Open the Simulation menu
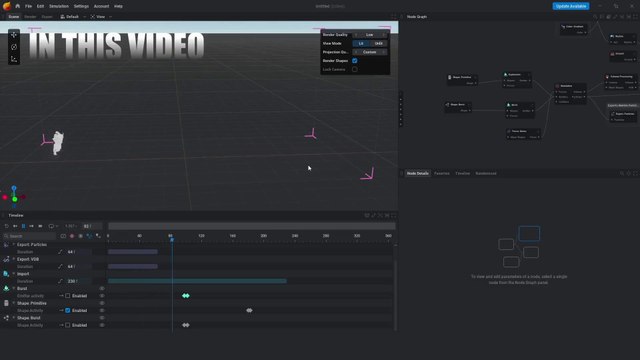The width and height of the screenshot is (640, 360). tap(59, 6)
